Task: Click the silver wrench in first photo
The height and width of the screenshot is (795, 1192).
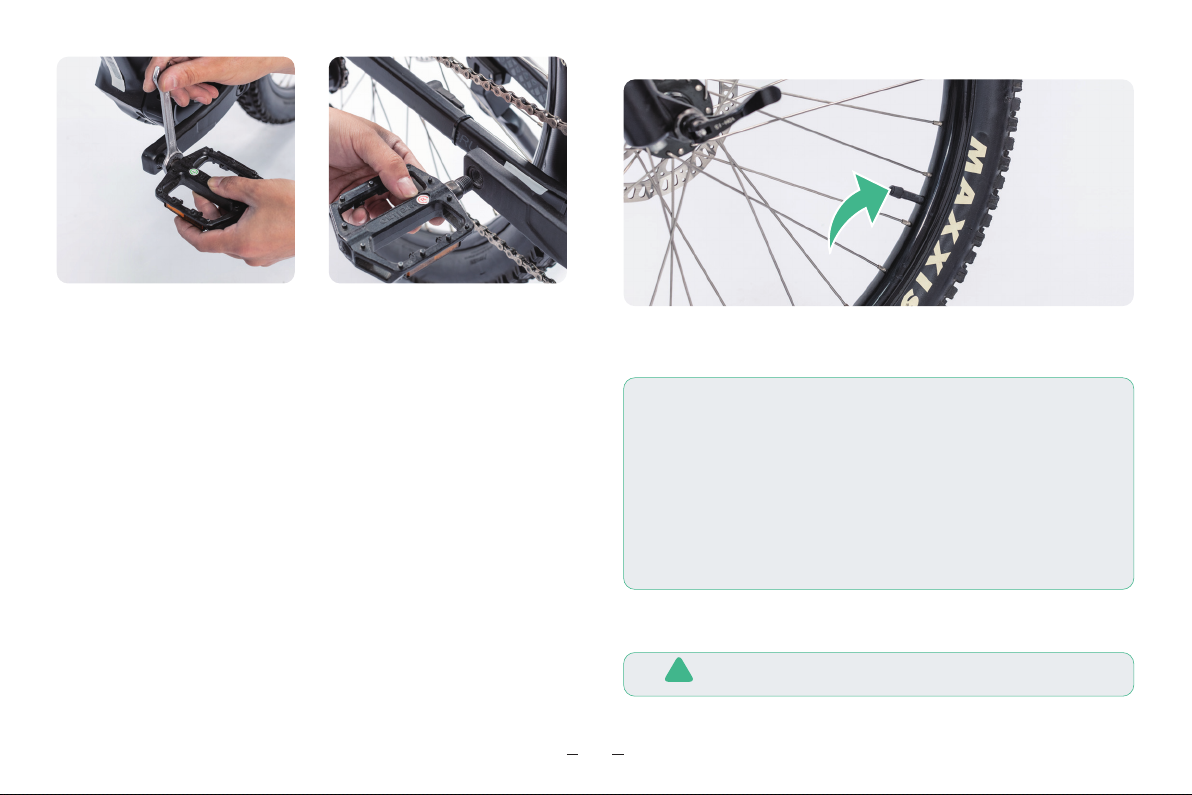Action: (x=167, y=116)
